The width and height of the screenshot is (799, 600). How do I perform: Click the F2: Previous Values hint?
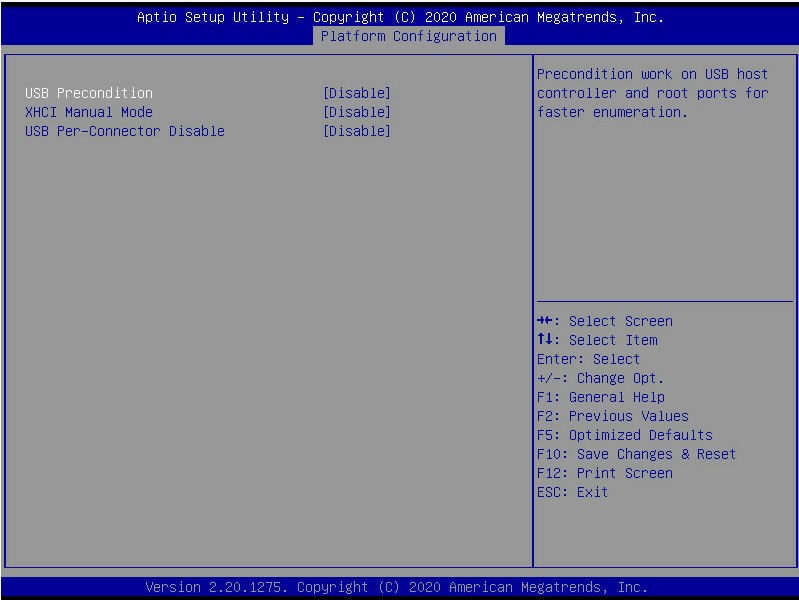612,416
